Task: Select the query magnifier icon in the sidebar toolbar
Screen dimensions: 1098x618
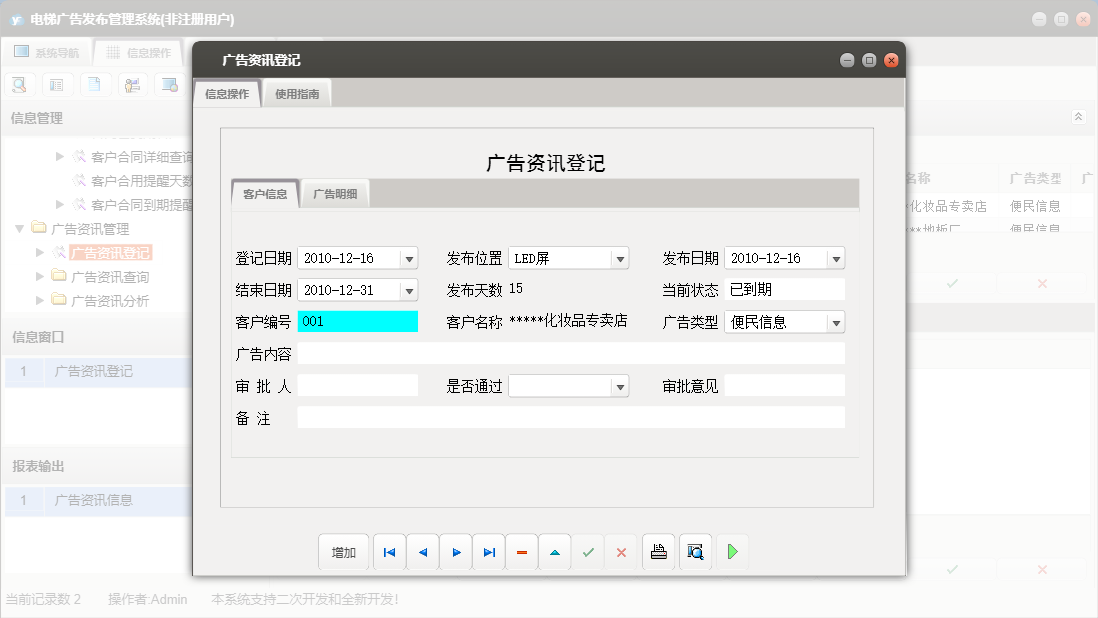Action: (x=18, y=85)
